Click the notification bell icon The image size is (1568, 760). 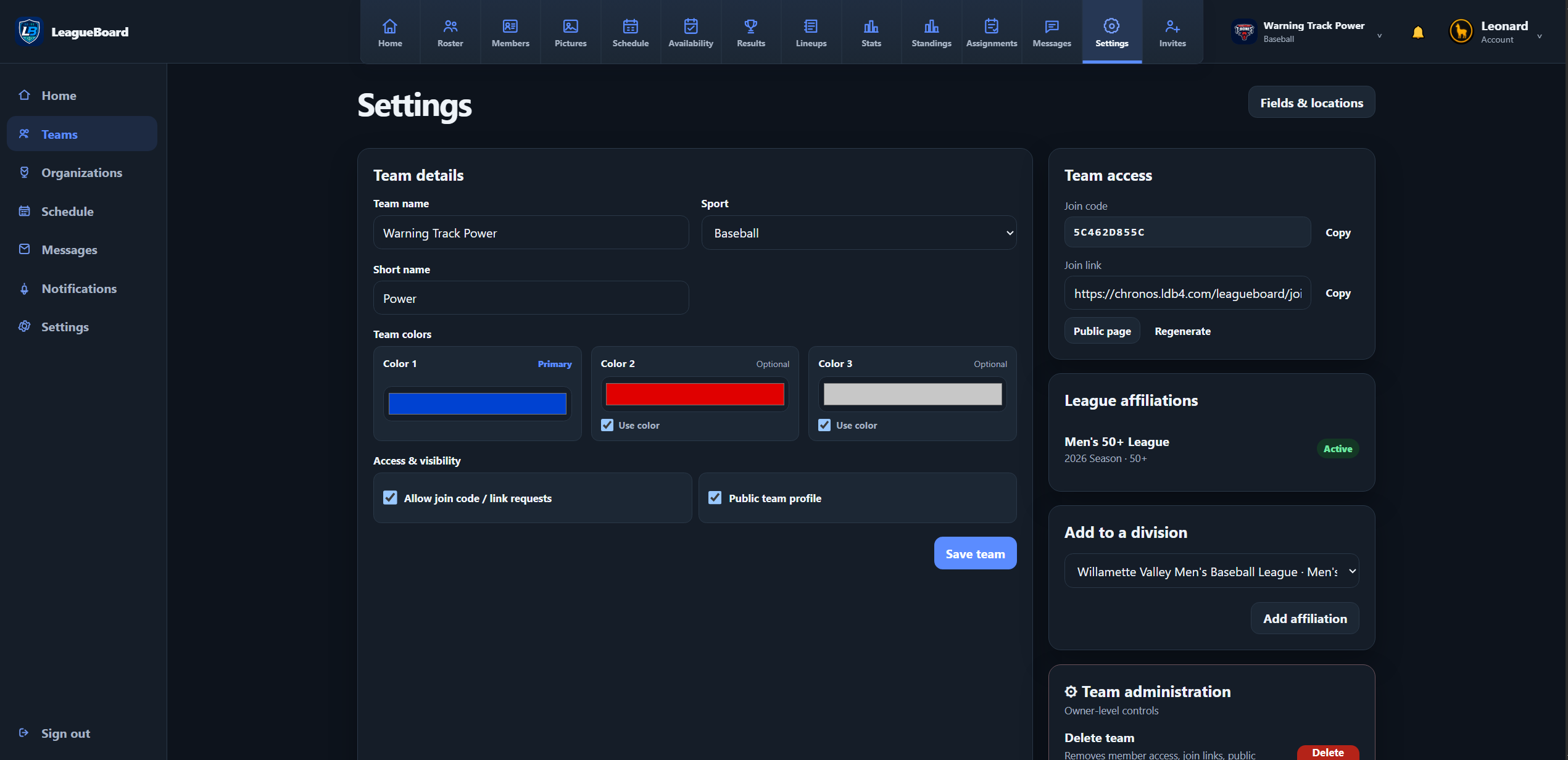pyautogui.click(x=1418, y=32)
